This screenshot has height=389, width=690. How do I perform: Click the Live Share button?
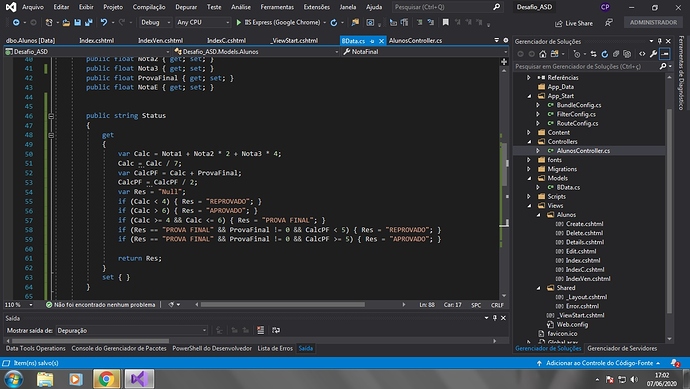(x=574, y=23)
